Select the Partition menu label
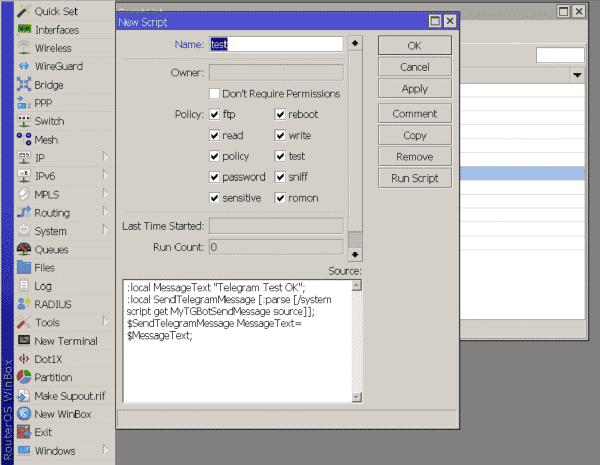Viewport: 600px width, 465px height. [53, 377]
